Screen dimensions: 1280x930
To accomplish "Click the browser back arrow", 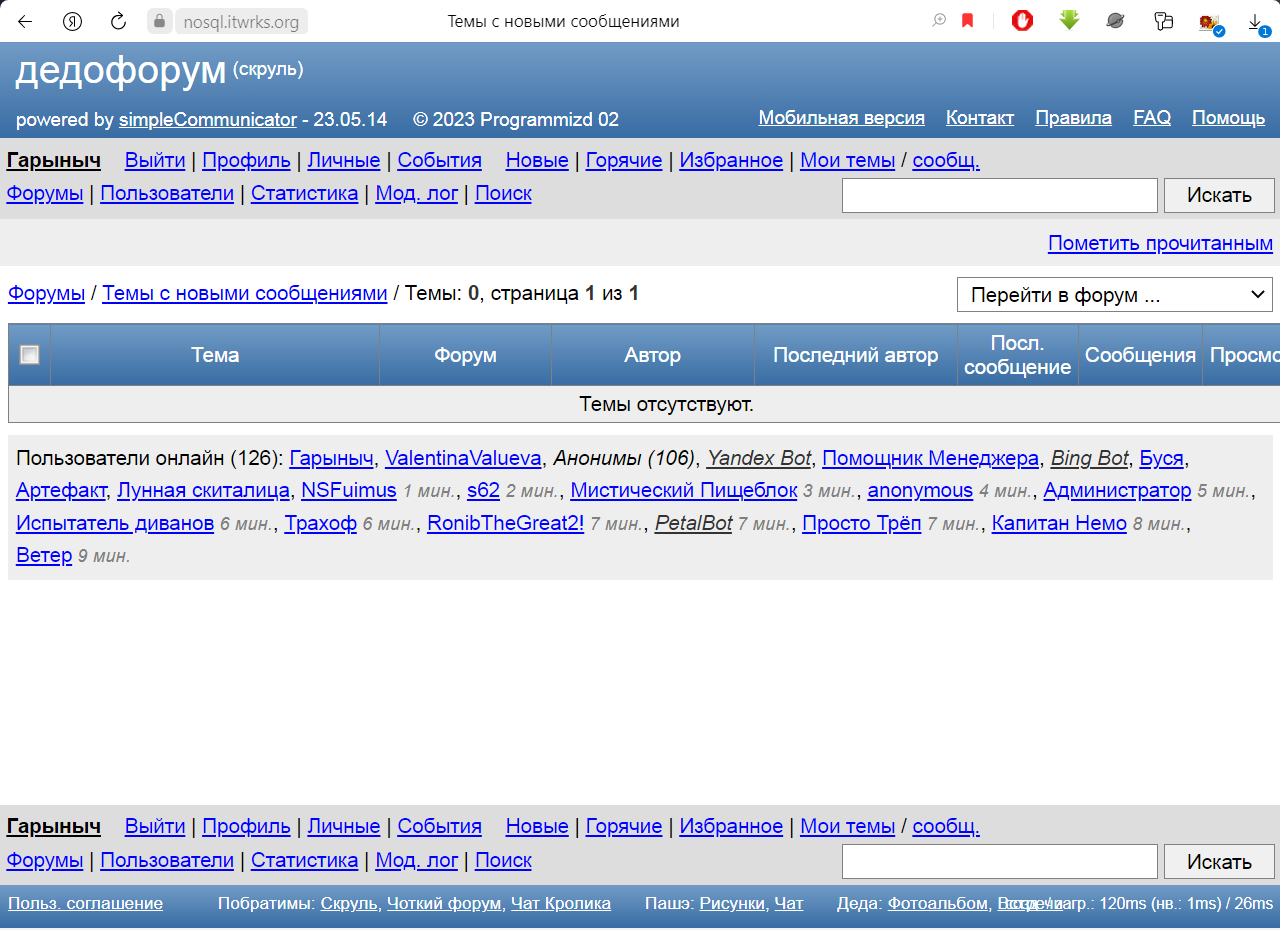I will tap(25, 21).
